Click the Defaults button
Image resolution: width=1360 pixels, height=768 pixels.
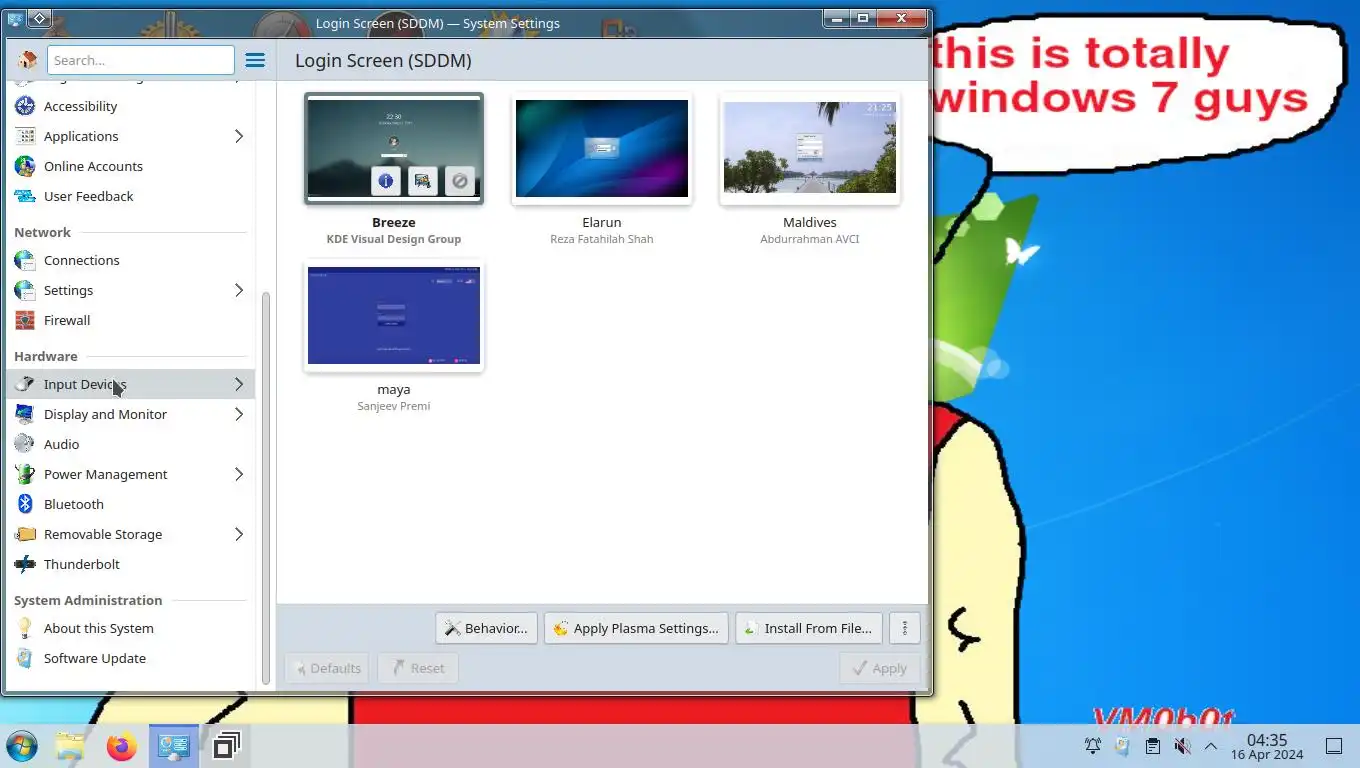(x=327, y=668)
